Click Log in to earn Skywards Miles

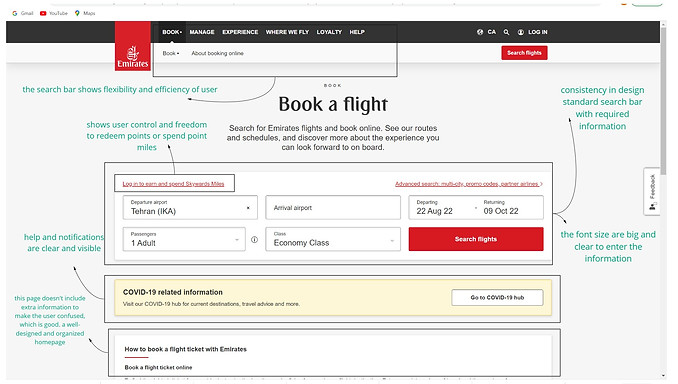point(173,184)
